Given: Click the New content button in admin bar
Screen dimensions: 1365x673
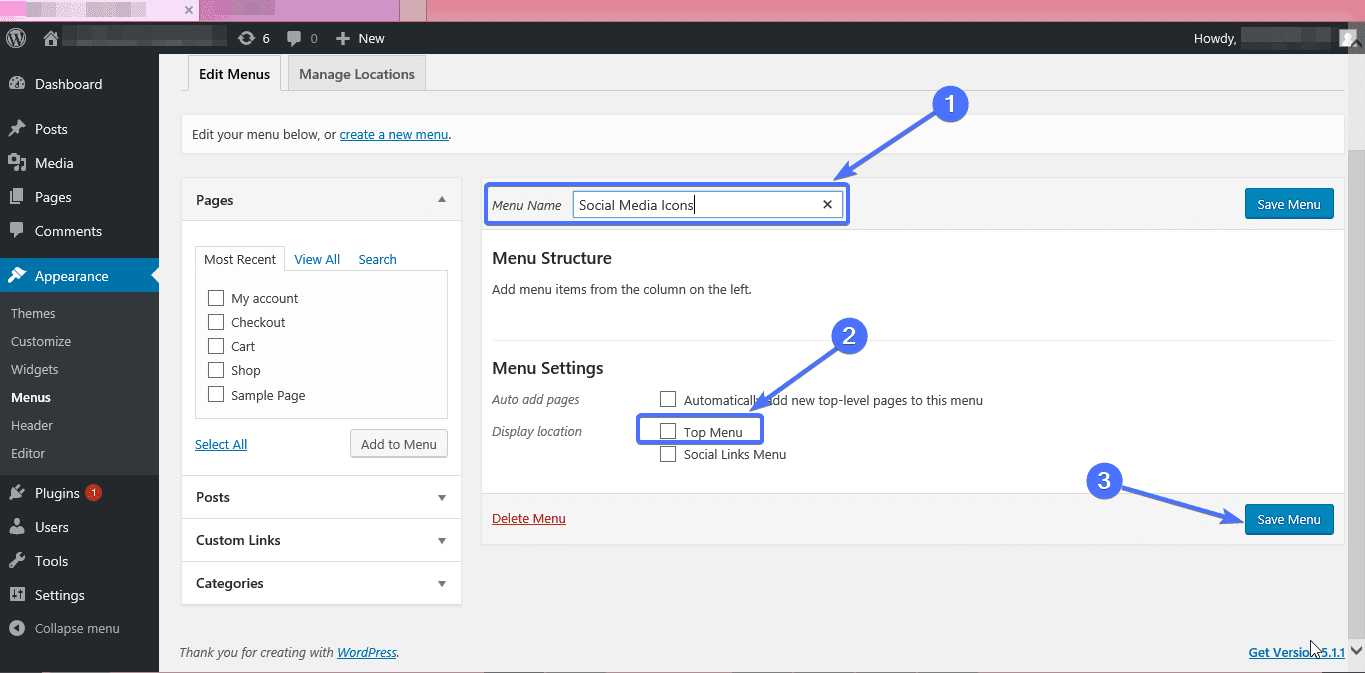Looking at the screenshot, I should tap(360, 38).
